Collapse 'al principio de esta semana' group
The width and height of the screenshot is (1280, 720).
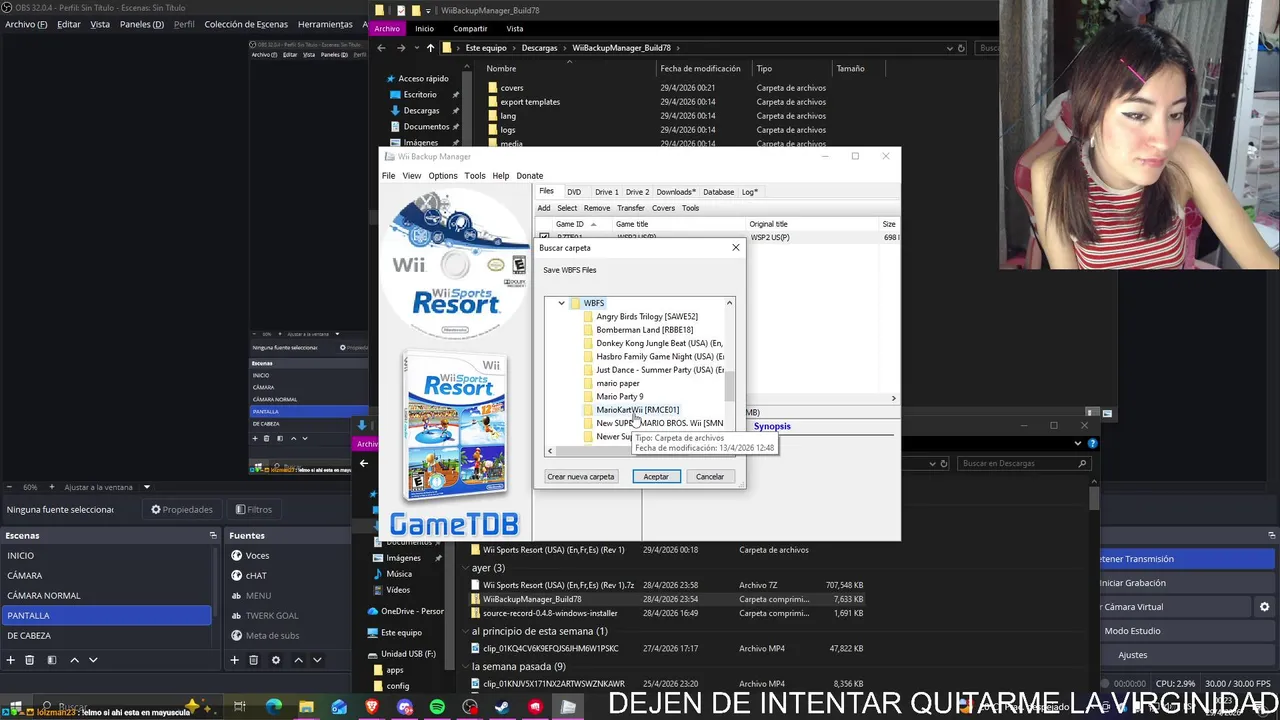466,632
